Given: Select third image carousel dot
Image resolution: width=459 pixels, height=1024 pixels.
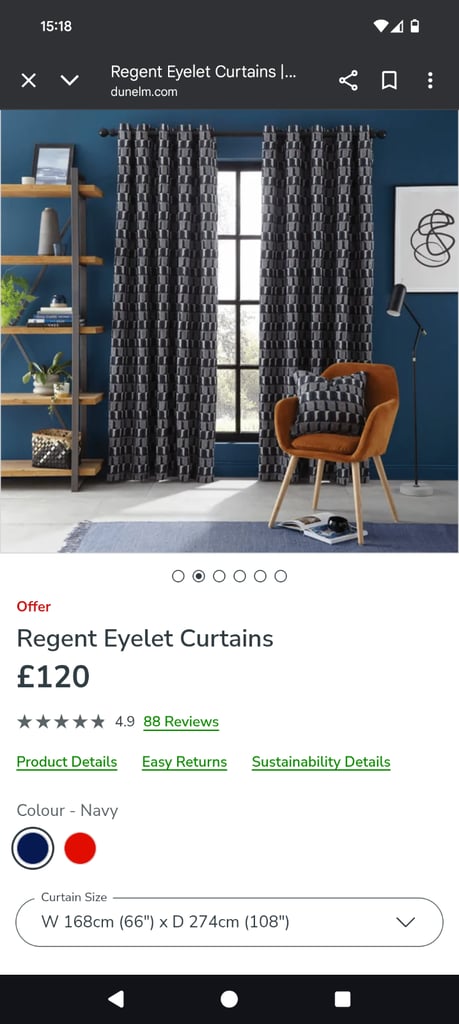Looking at the screenshot, I should point(219,576).
